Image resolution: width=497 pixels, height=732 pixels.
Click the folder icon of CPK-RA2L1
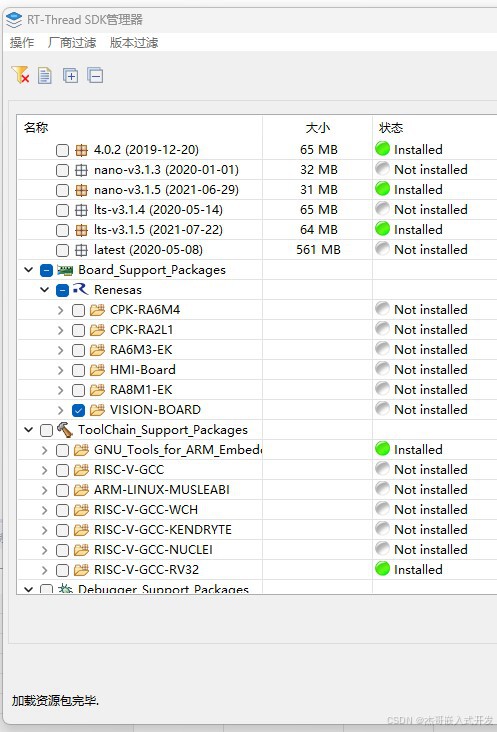[x=97, y=330]
